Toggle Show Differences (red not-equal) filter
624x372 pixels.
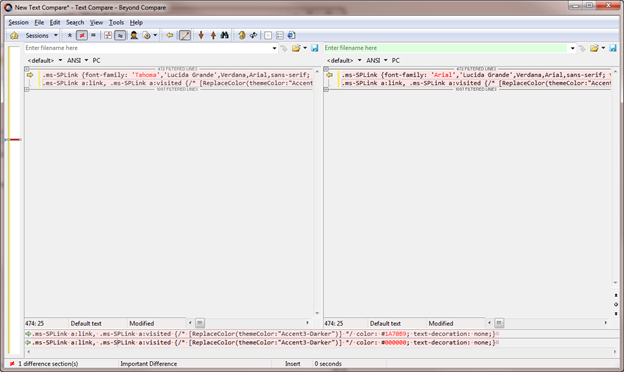[82, 35]
